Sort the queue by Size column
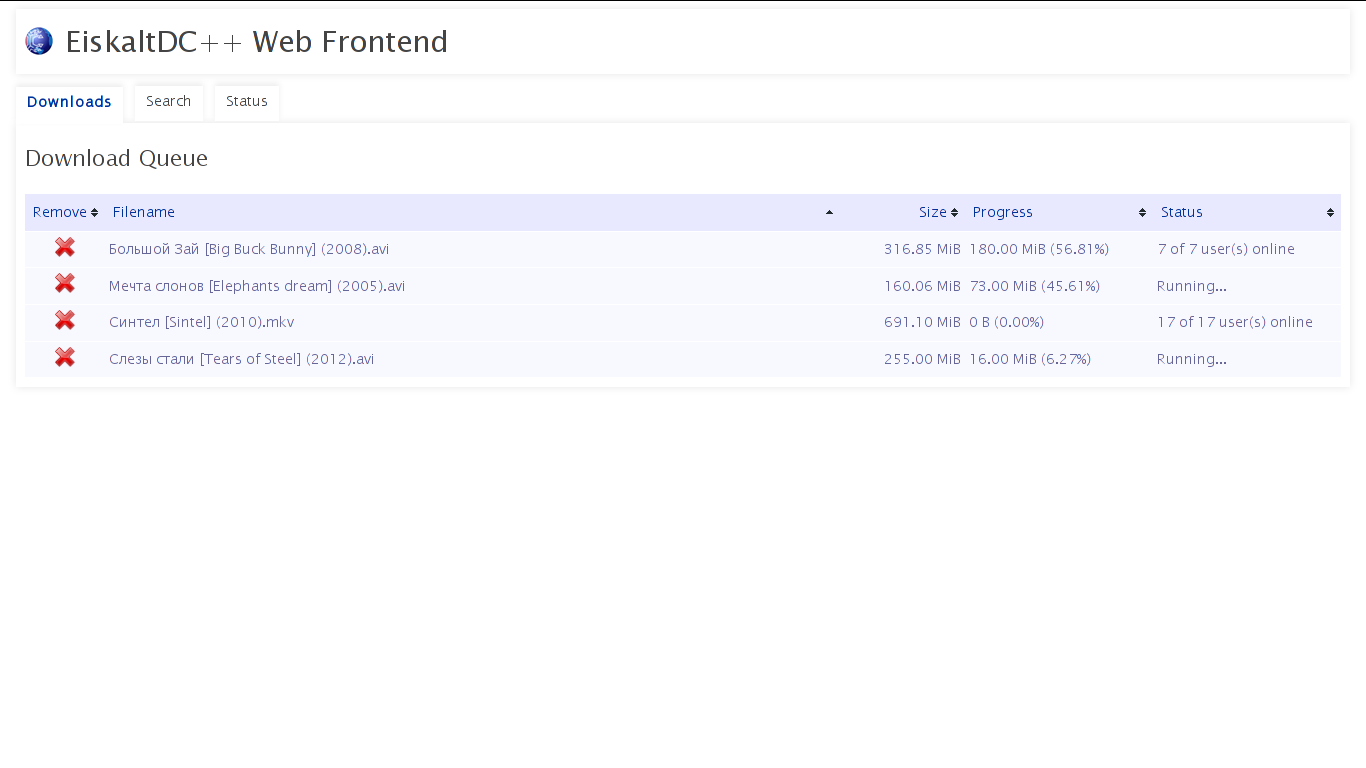Screen dimensions: 1366x768 click(x=954, y=212)
